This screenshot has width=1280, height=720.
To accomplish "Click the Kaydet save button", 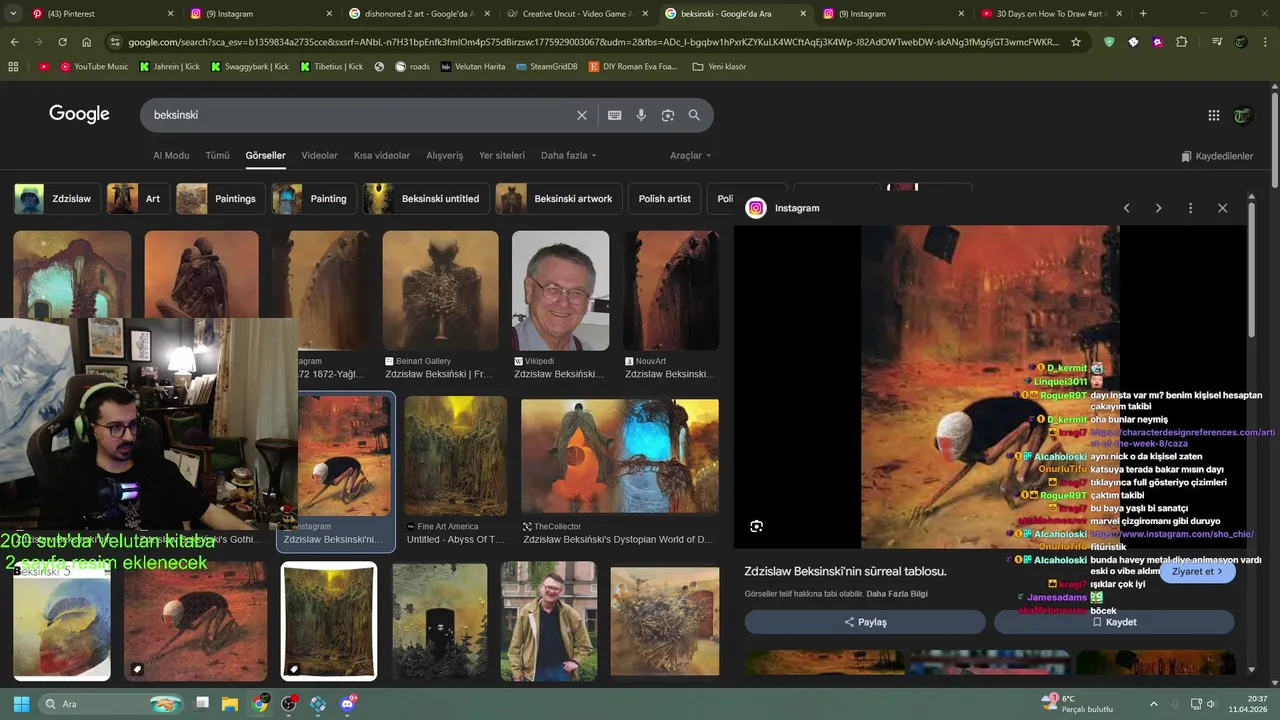I will (1114, 622).
